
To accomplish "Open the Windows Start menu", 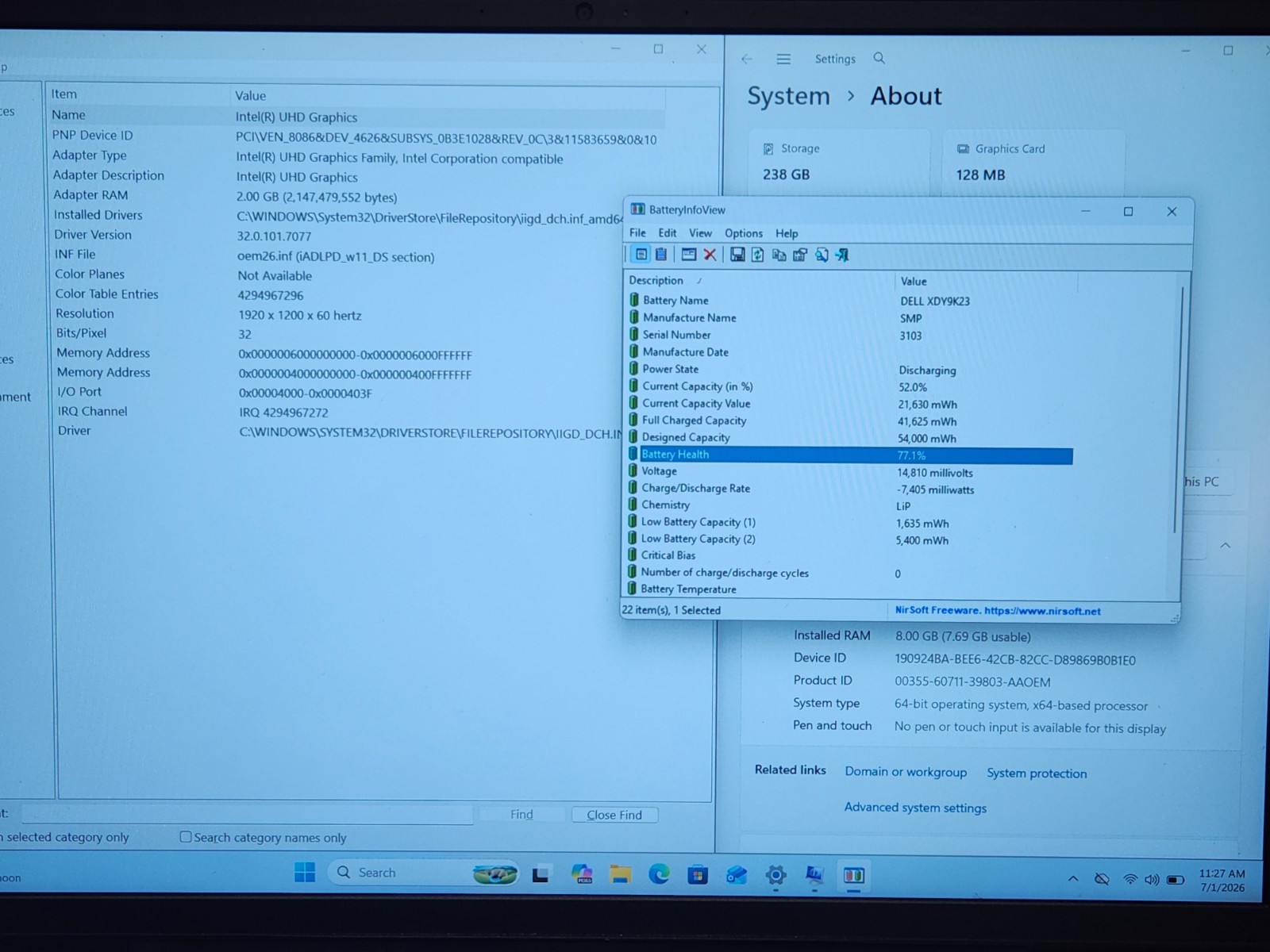I will click(x=305, y=872).
